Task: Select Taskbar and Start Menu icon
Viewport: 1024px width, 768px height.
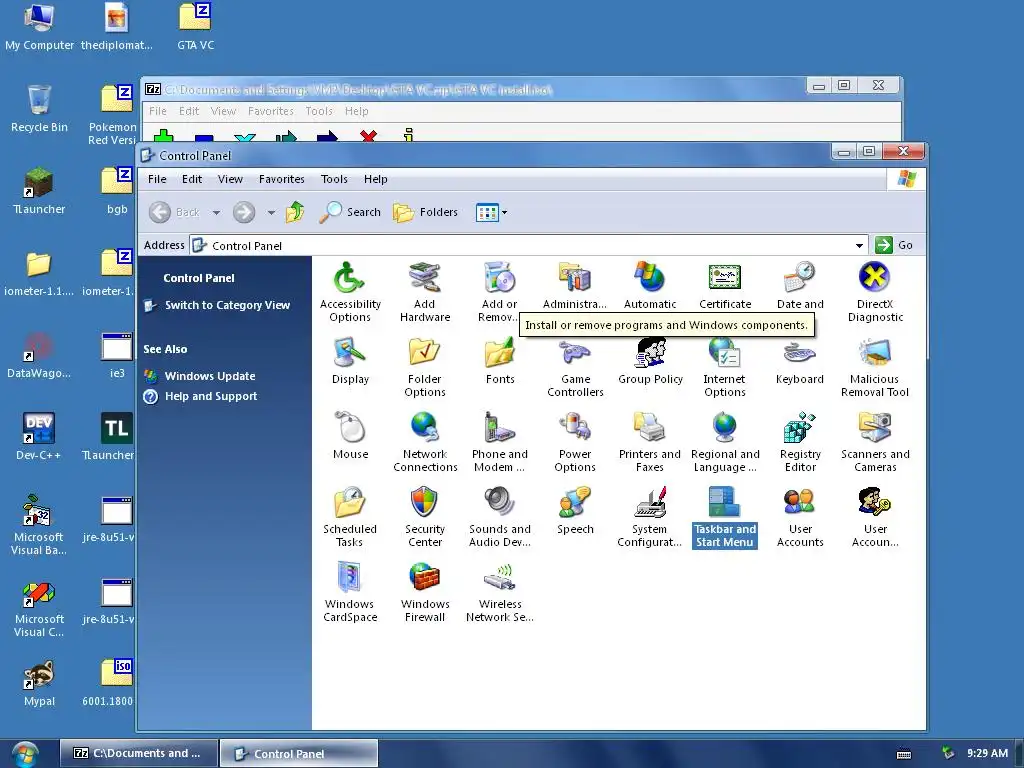Action: click(725, 517)
